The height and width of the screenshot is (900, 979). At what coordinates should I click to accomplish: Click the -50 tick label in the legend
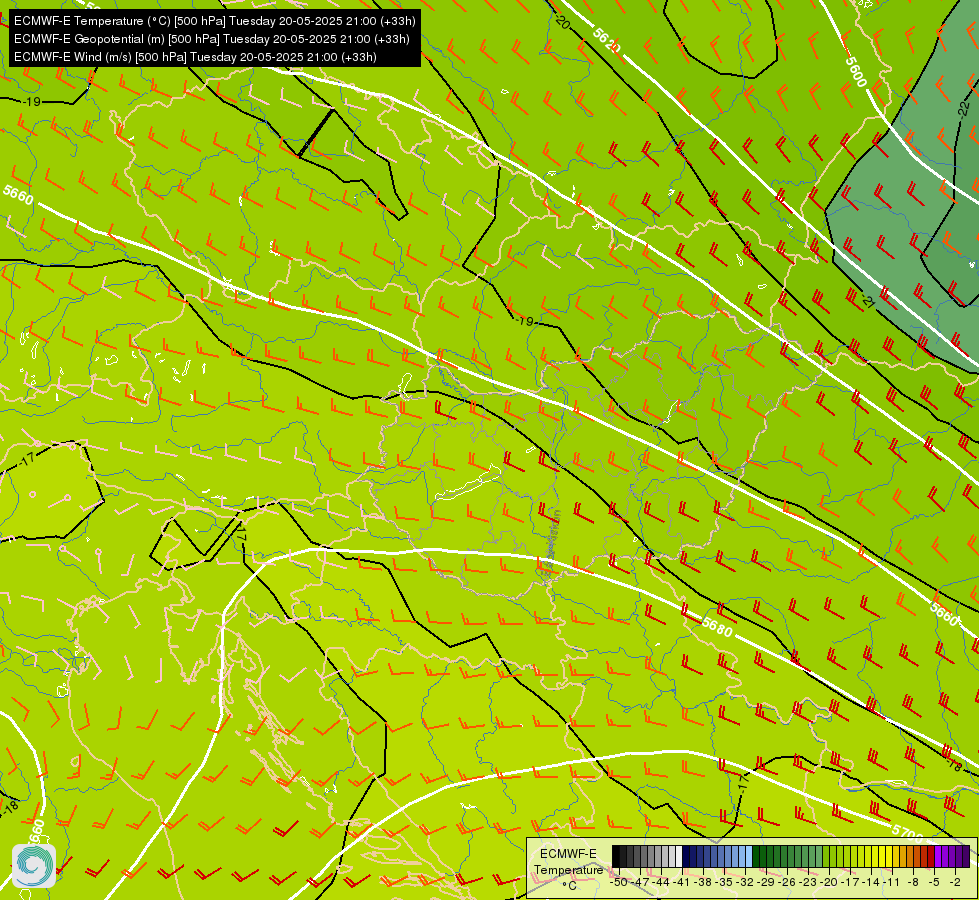click(x=619, y=882)
